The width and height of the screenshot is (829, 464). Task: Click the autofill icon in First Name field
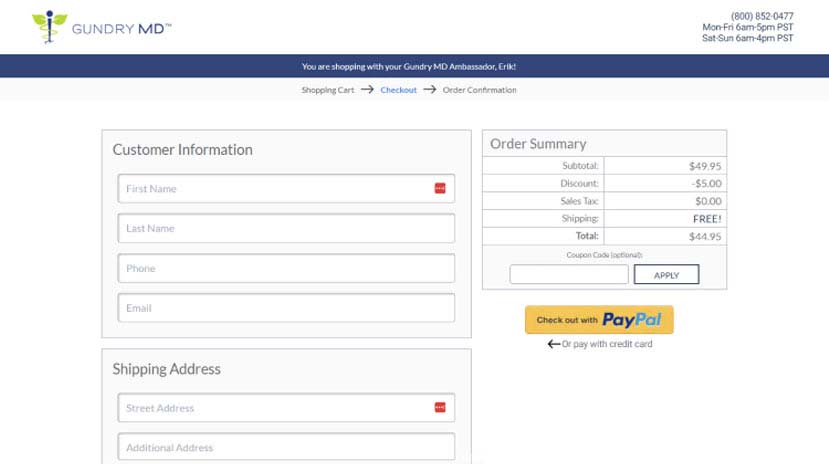[x=440, y=189]
